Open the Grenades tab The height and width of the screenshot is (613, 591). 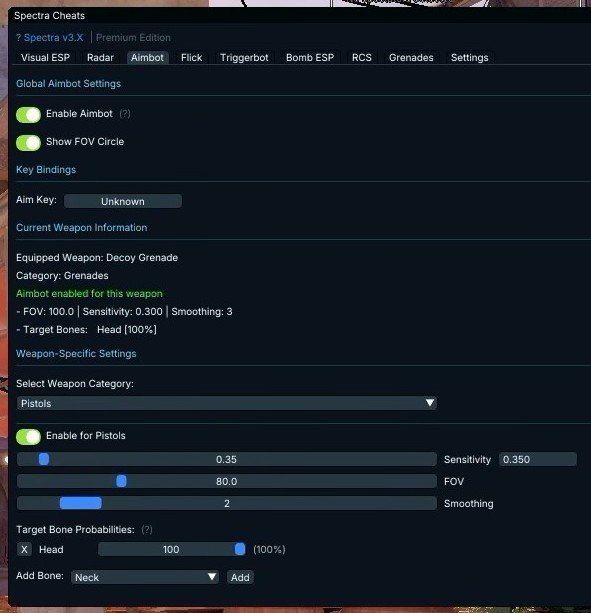pos(411,57)
